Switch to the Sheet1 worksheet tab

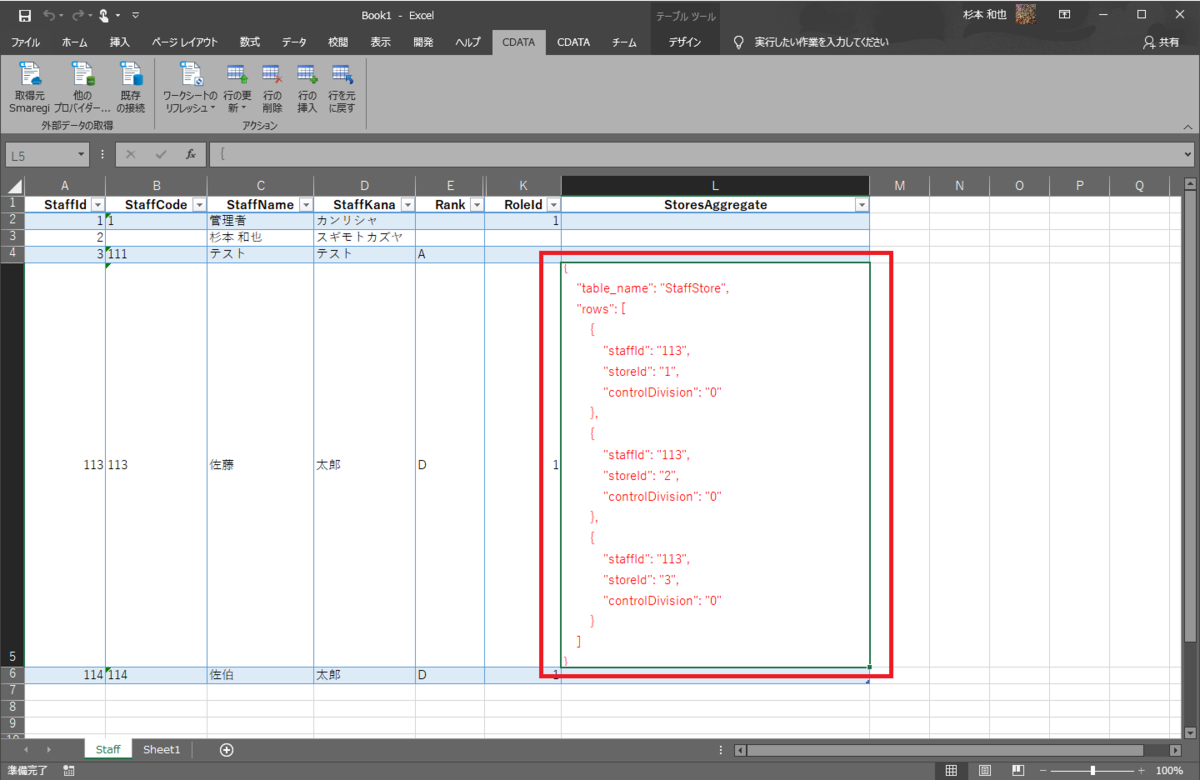[161, 750]
